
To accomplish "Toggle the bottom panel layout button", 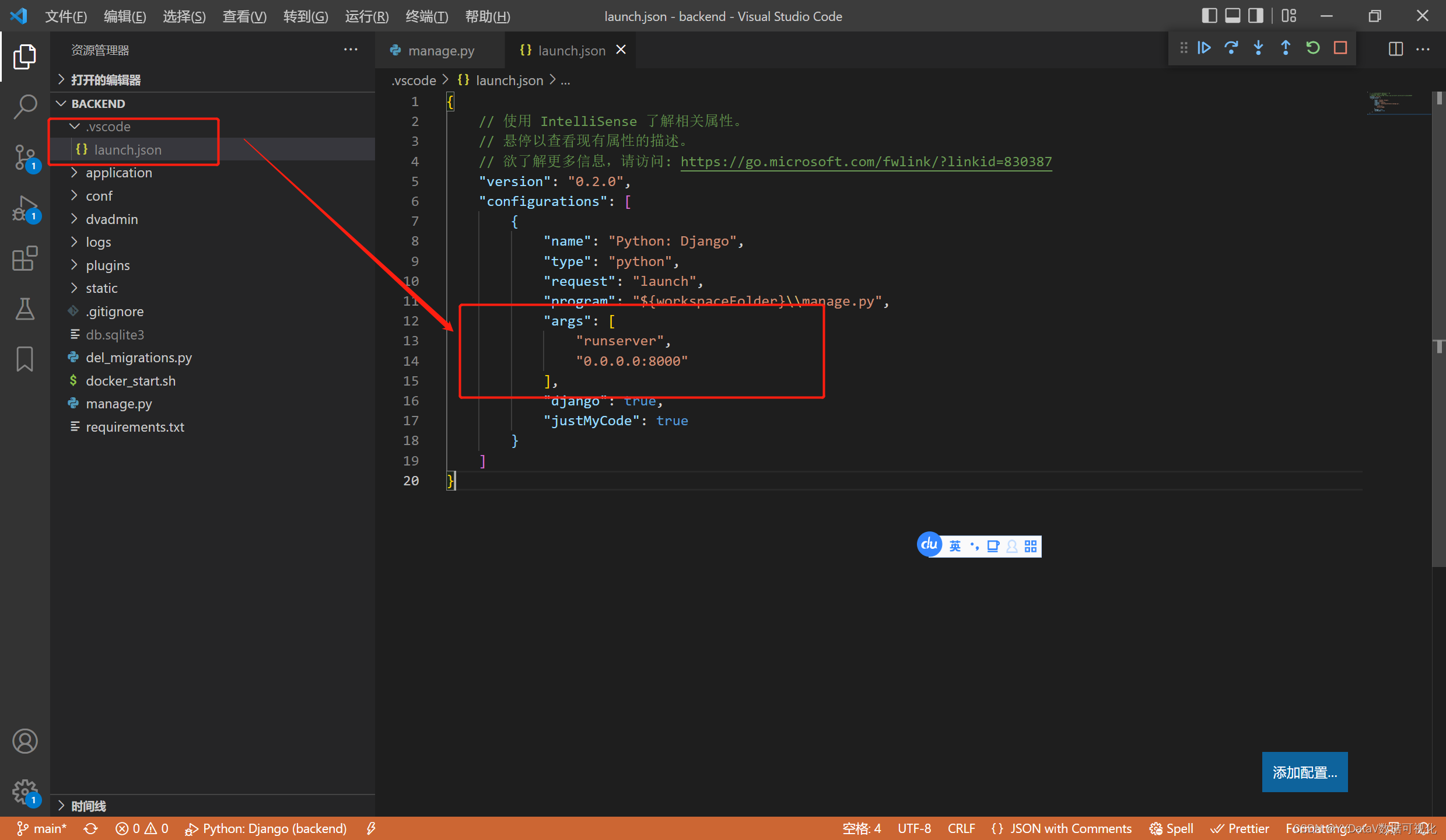I will (1233, 16).
